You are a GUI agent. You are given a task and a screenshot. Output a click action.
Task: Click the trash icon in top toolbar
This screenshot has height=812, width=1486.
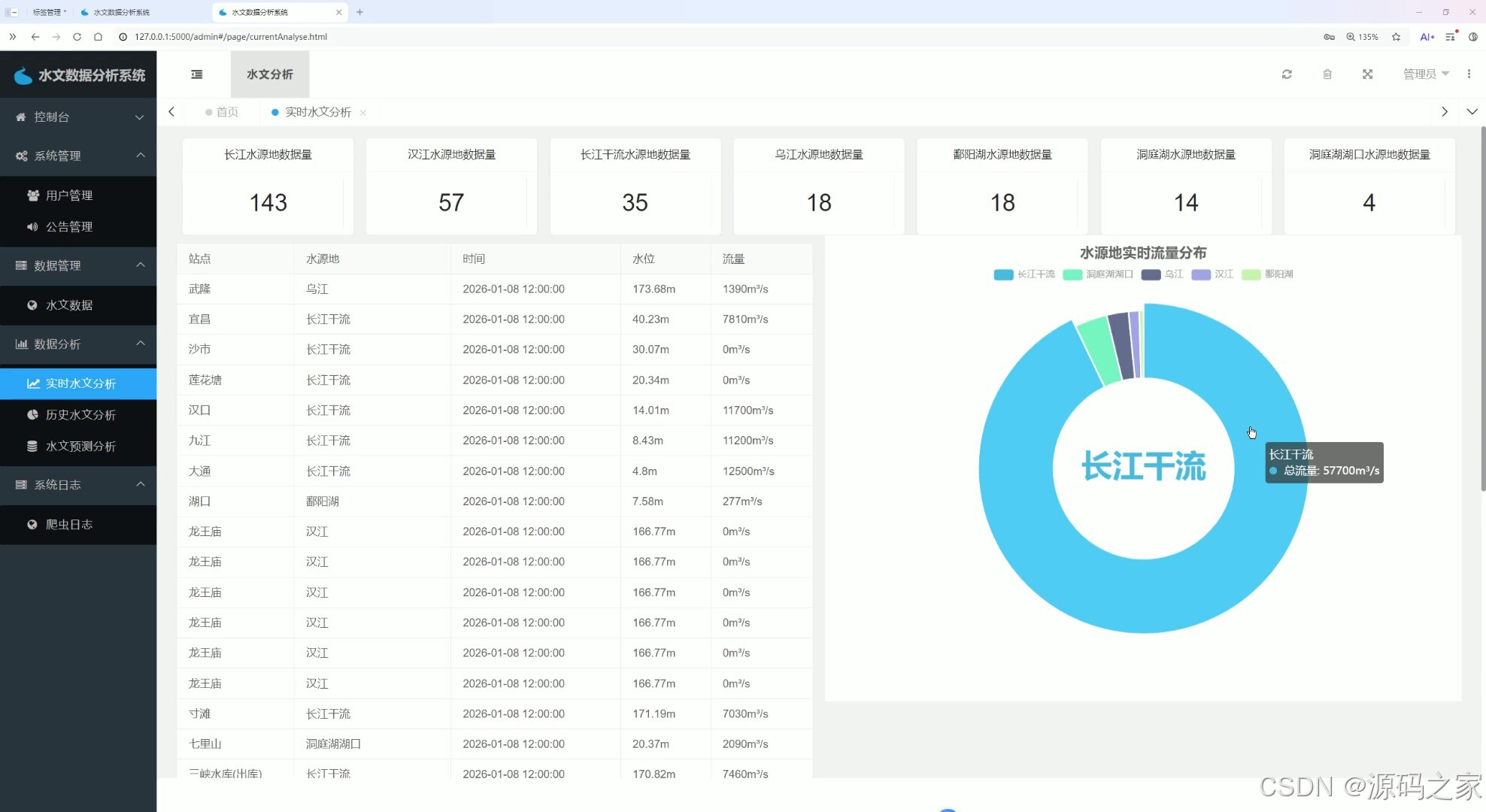point(1327,74)
